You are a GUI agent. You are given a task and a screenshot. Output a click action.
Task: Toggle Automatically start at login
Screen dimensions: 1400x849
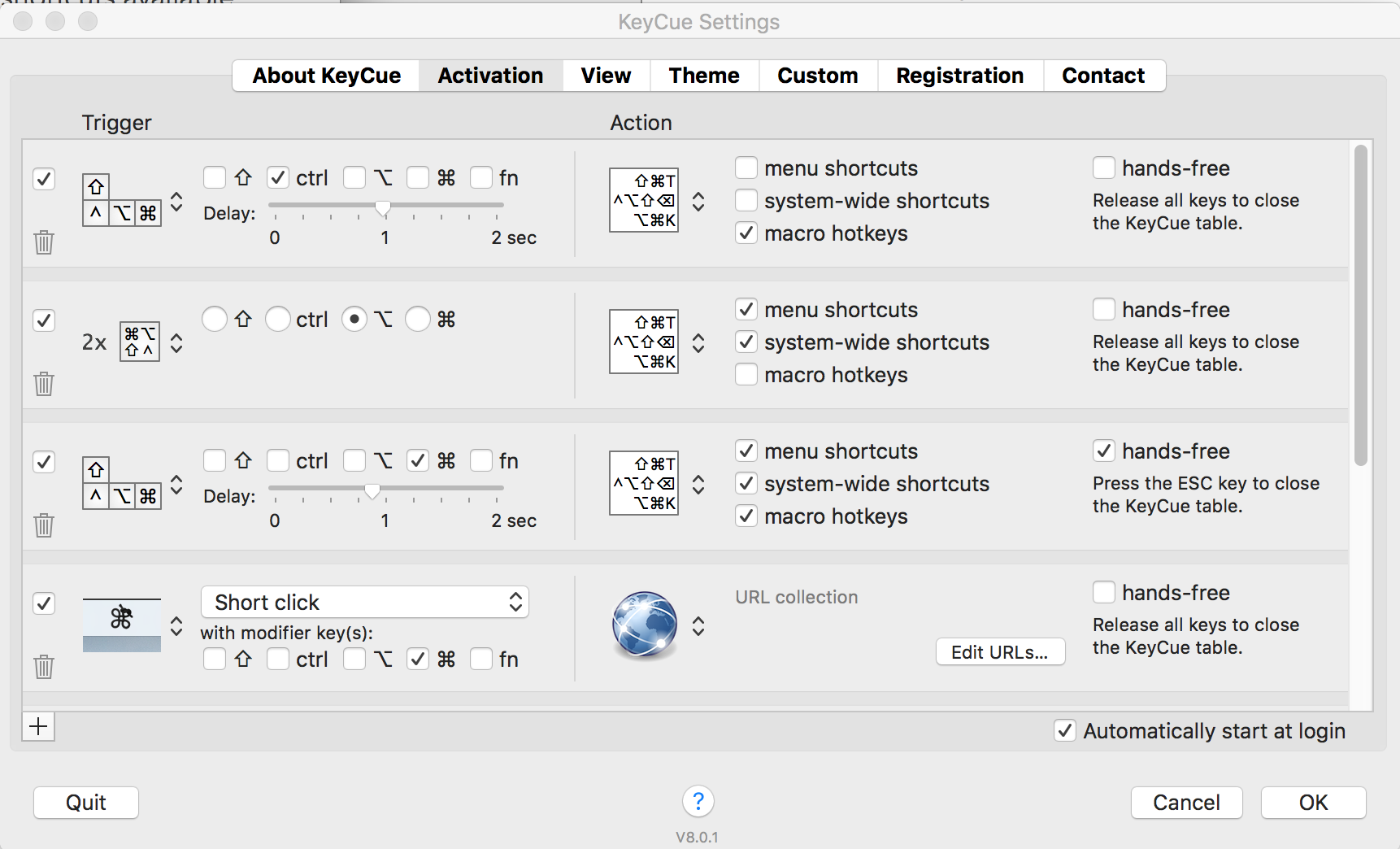(x=1065, y=730)
